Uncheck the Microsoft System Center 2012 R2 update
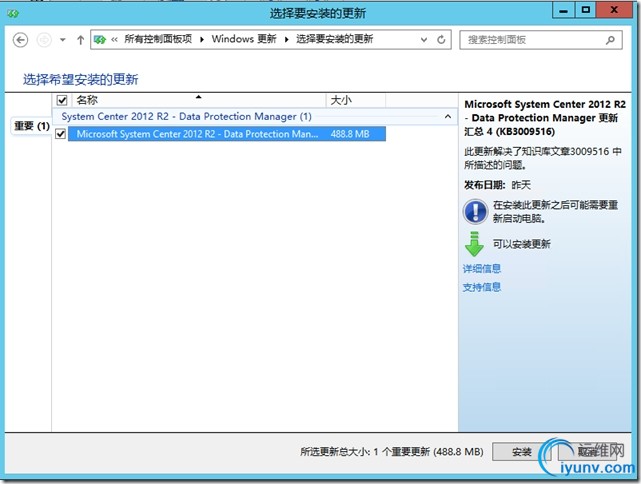This screenshot has height=484, width=641. [x=61, y=134]
